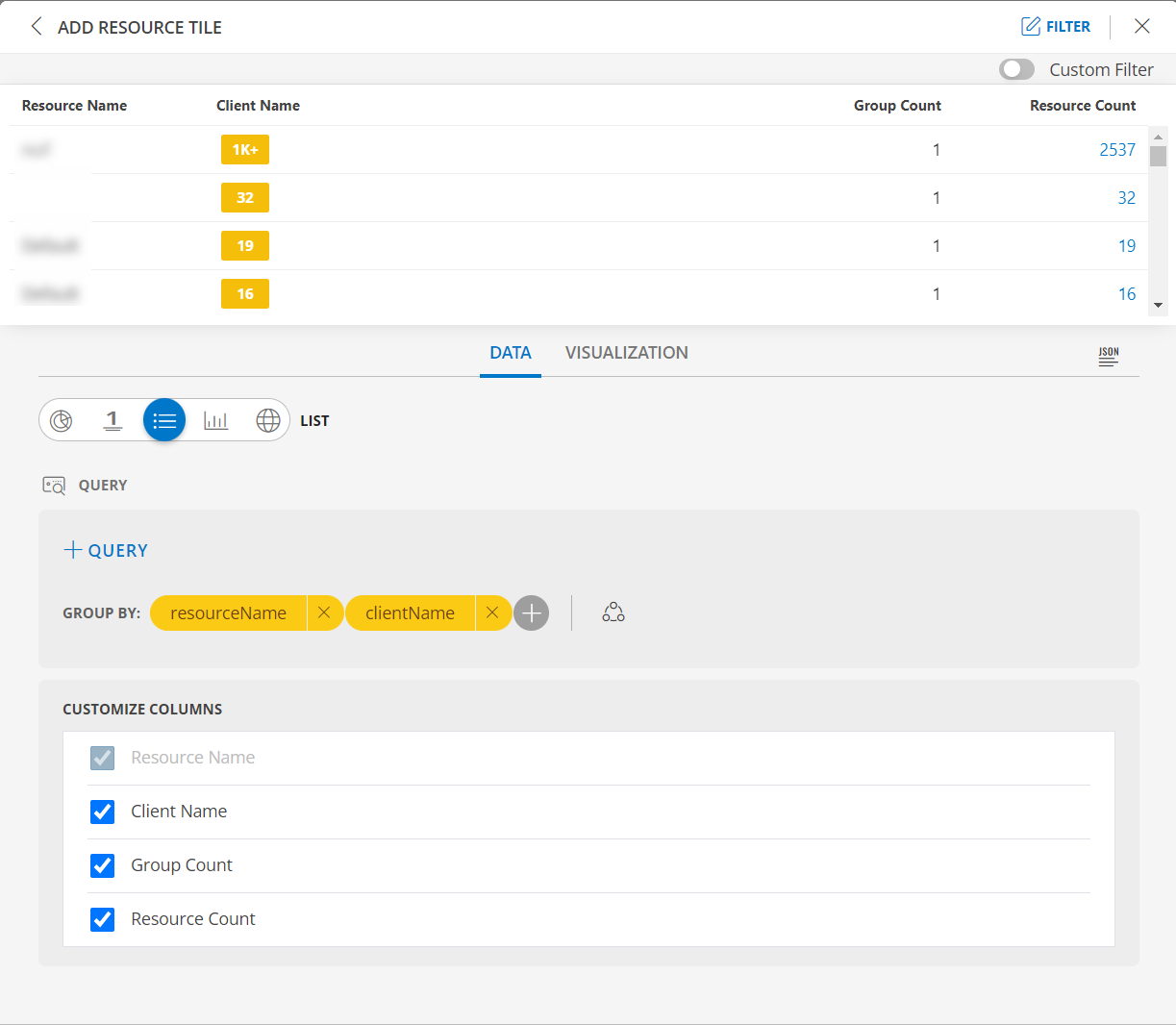
Task: Select the list visualization icon
Action: [163, 419]
